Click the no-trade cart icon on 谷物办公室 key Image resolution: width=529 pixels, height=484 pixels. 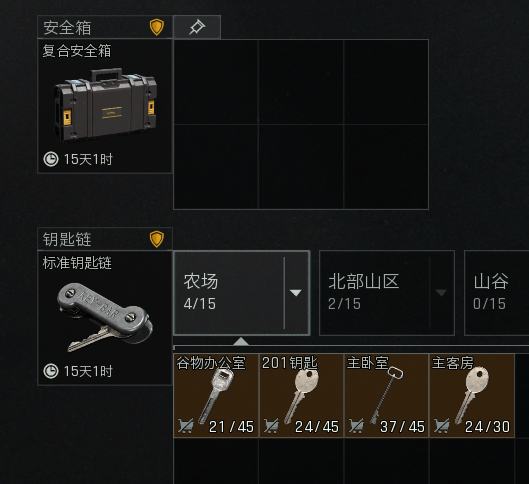186,426
